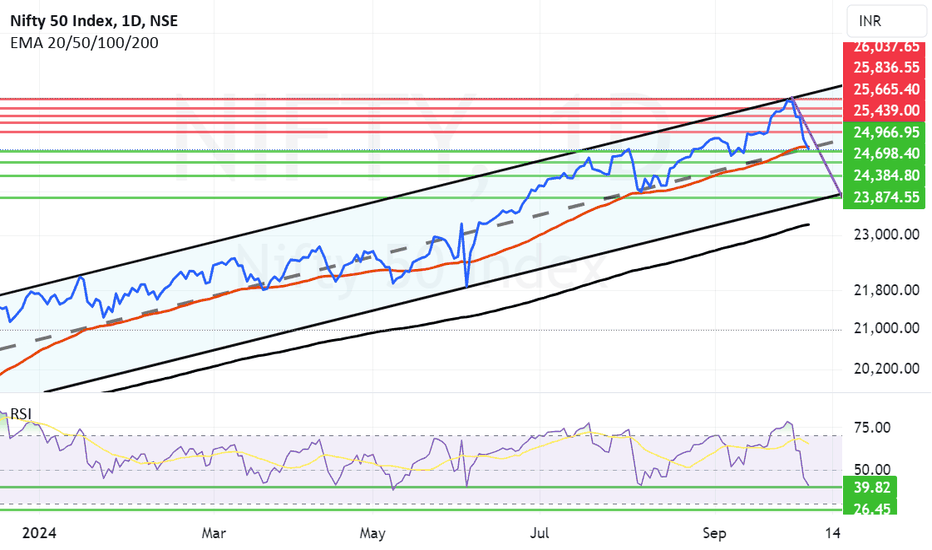The image size is (932, 550).
Task: Click the 25,439.00 resistance price label
Action: (x=885, y=111)
